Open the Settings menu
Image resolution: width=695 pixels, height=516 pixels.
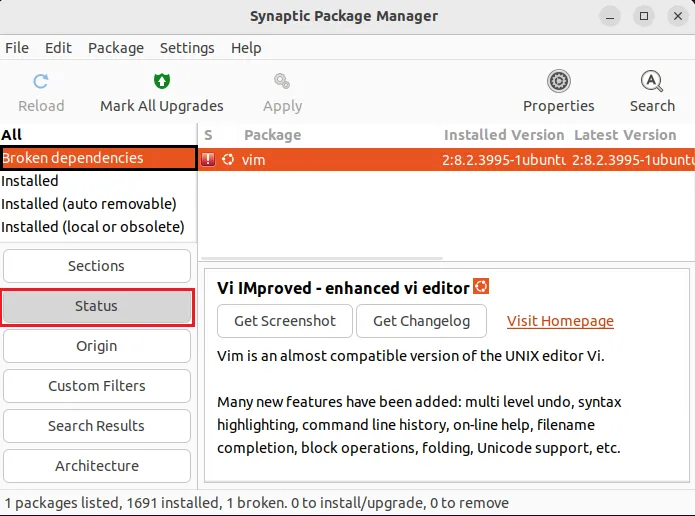[x=187, y=47]
